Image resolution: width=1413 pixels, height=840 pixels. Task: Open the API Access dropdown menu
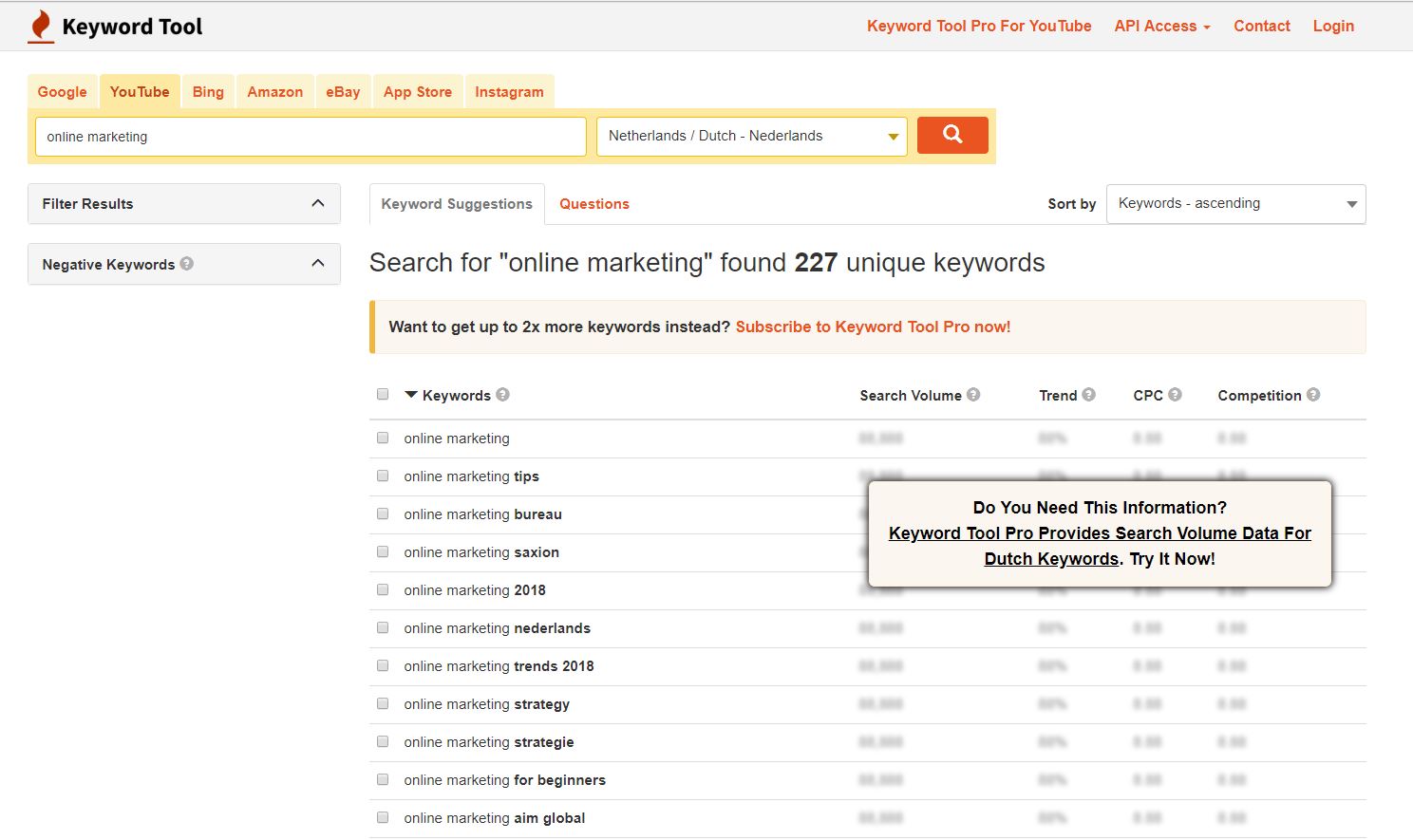pyautogui.click(x=1162, y=27)
